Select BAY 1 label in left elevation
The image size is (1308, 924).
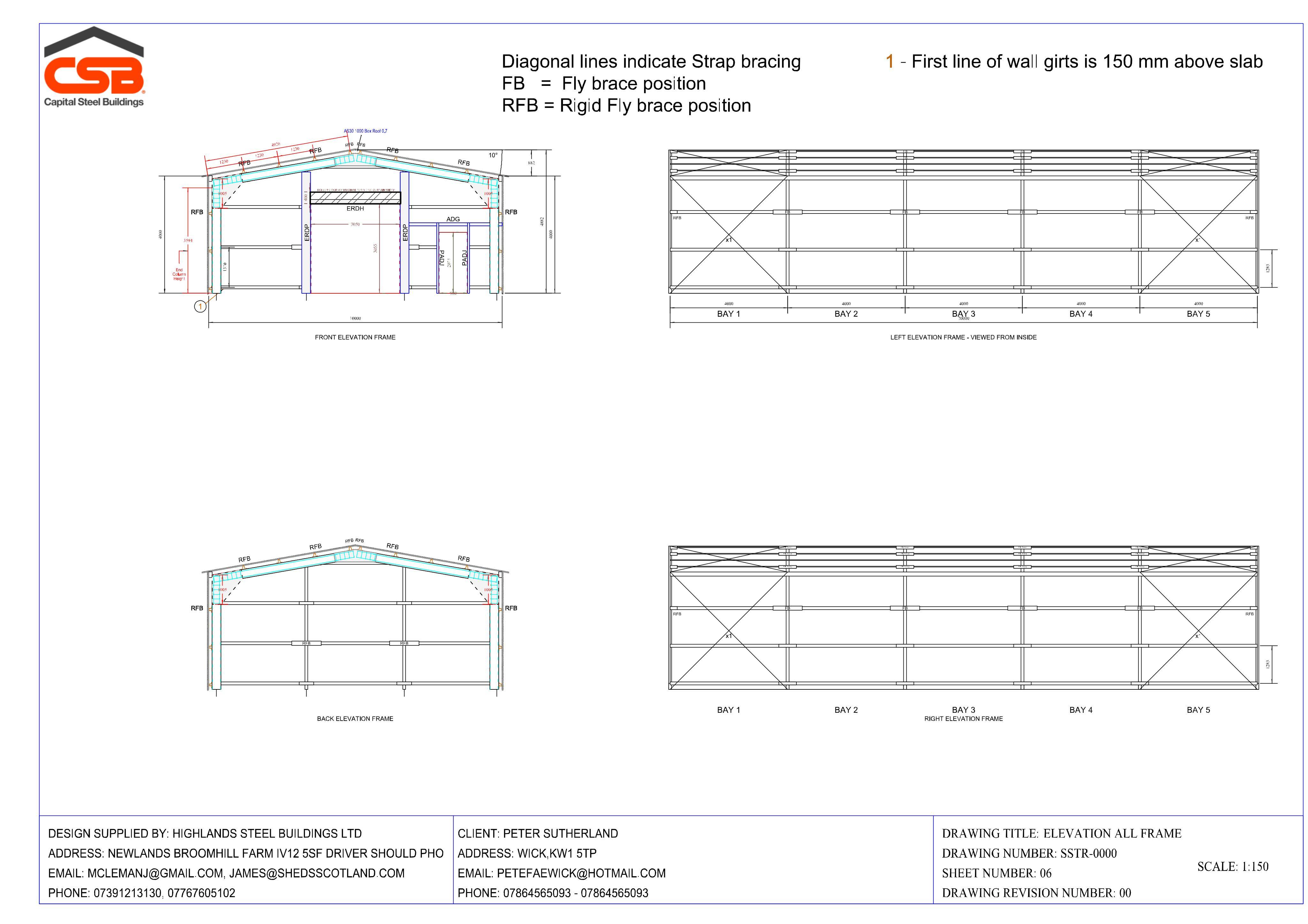tap(729, 314)
